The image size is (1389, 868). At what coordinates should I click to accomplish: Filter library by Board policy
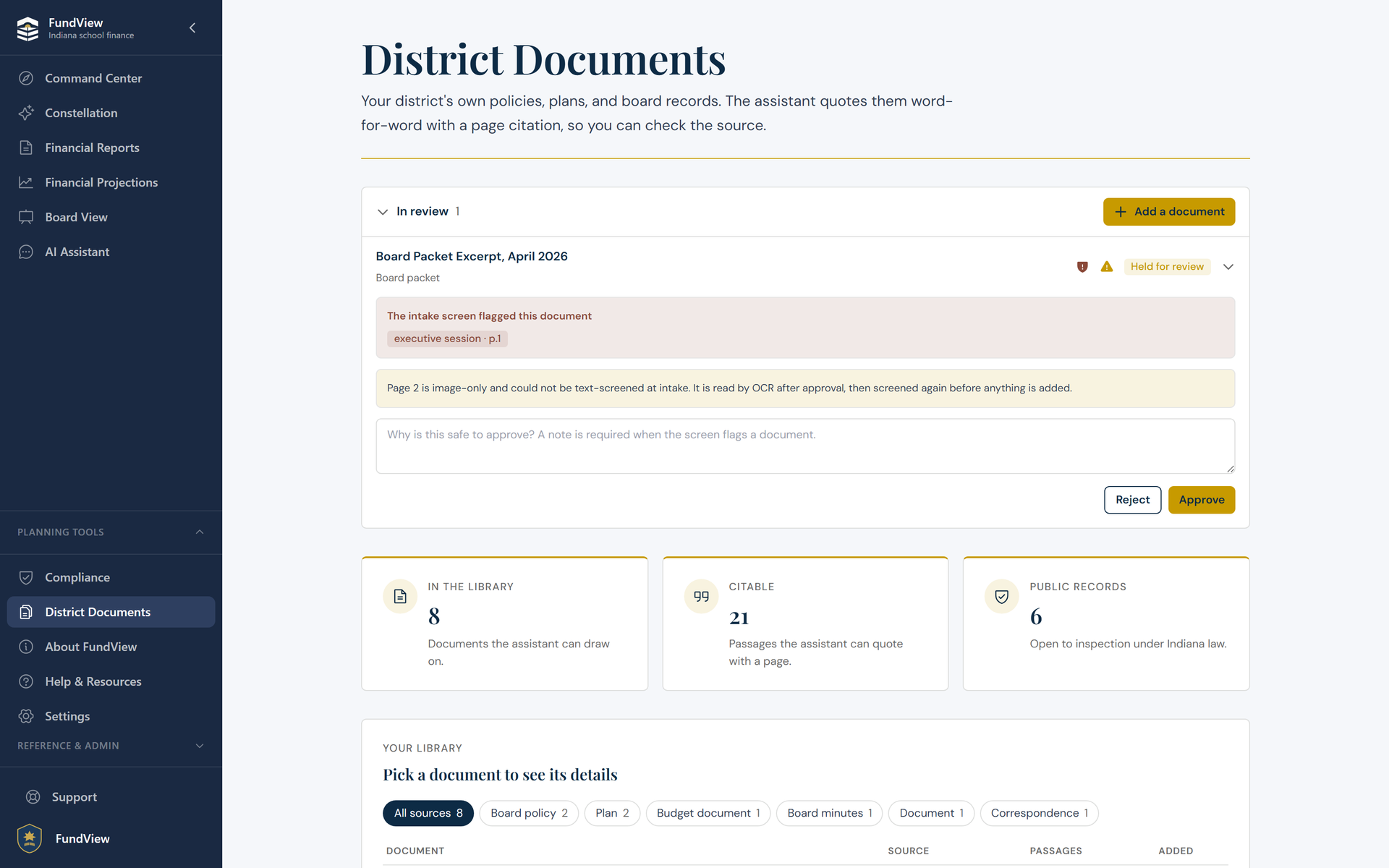point(529,813)
